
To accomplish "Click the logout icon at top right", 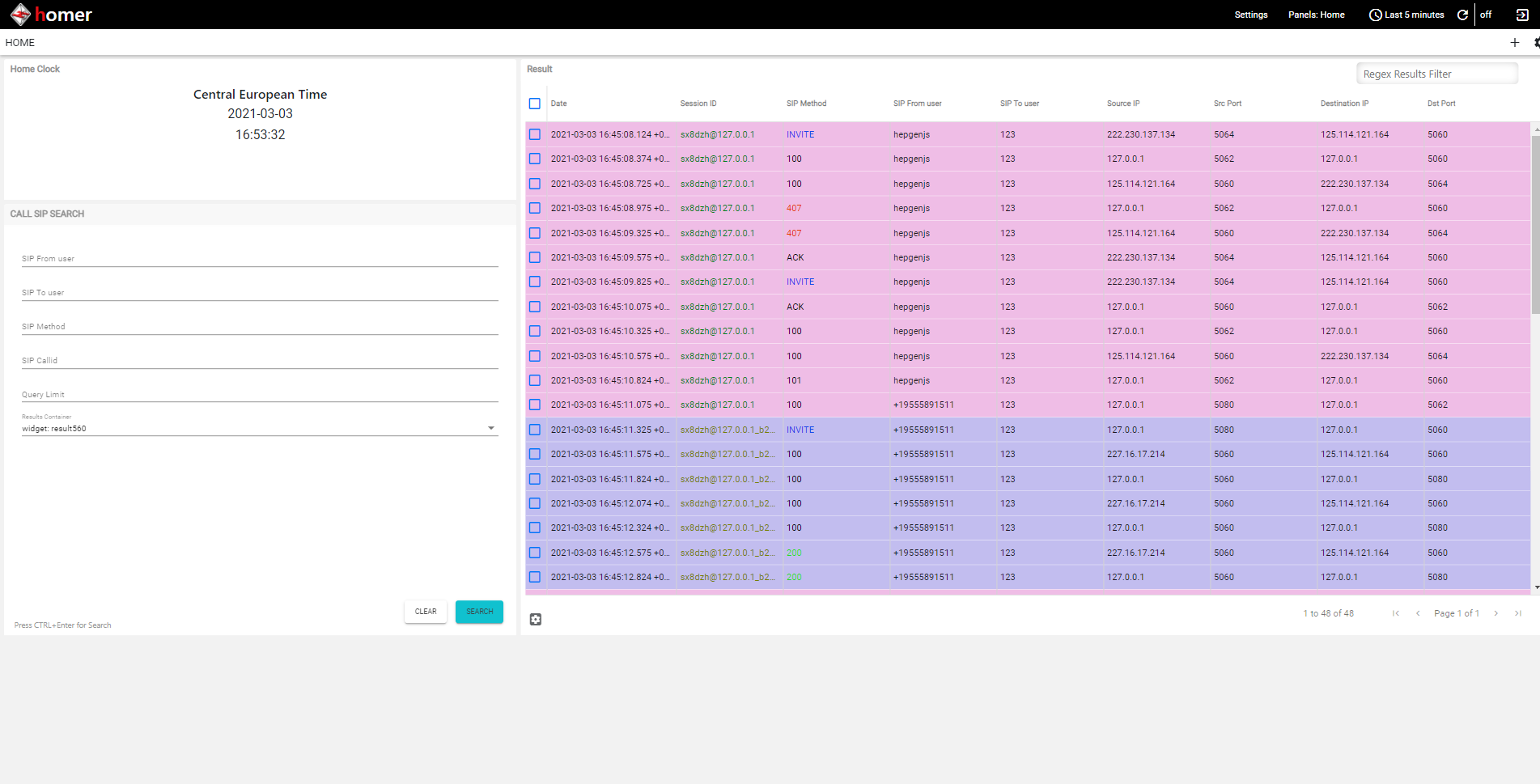I will coord(1521,15).
